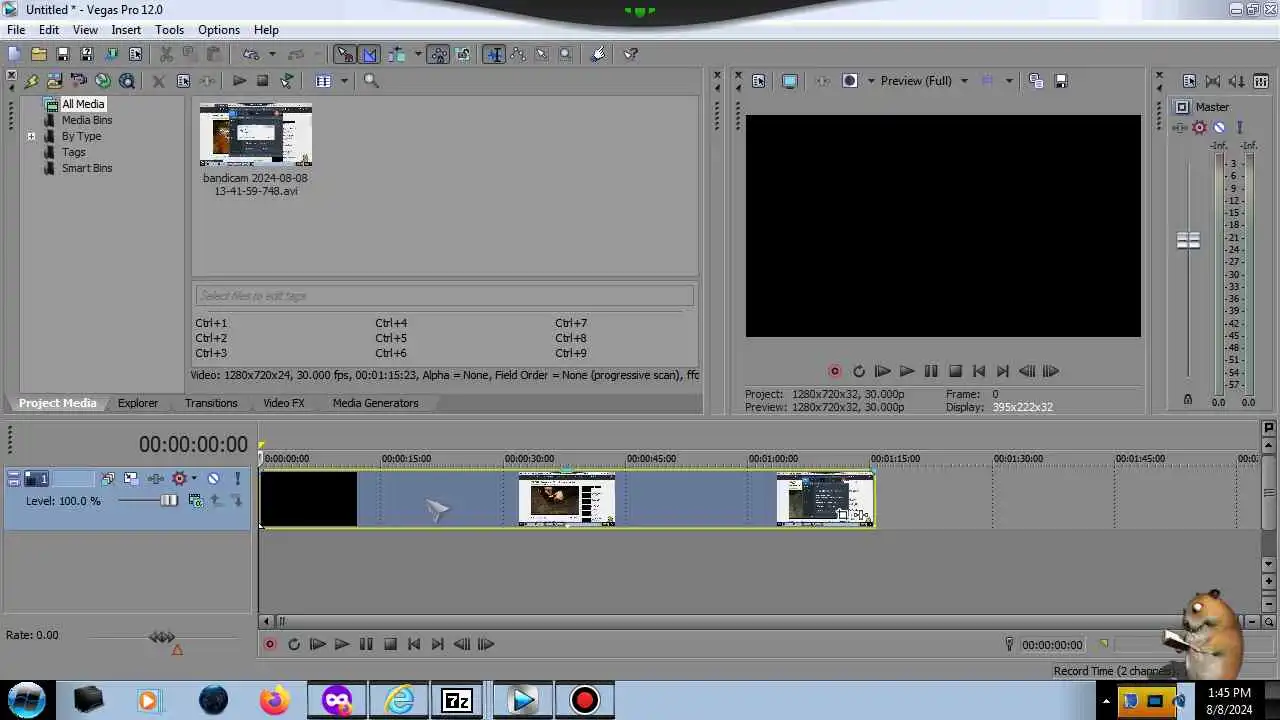
Task: Toggle Automatic Crossfades in the toolbar
Action: [x=370, y=54]
